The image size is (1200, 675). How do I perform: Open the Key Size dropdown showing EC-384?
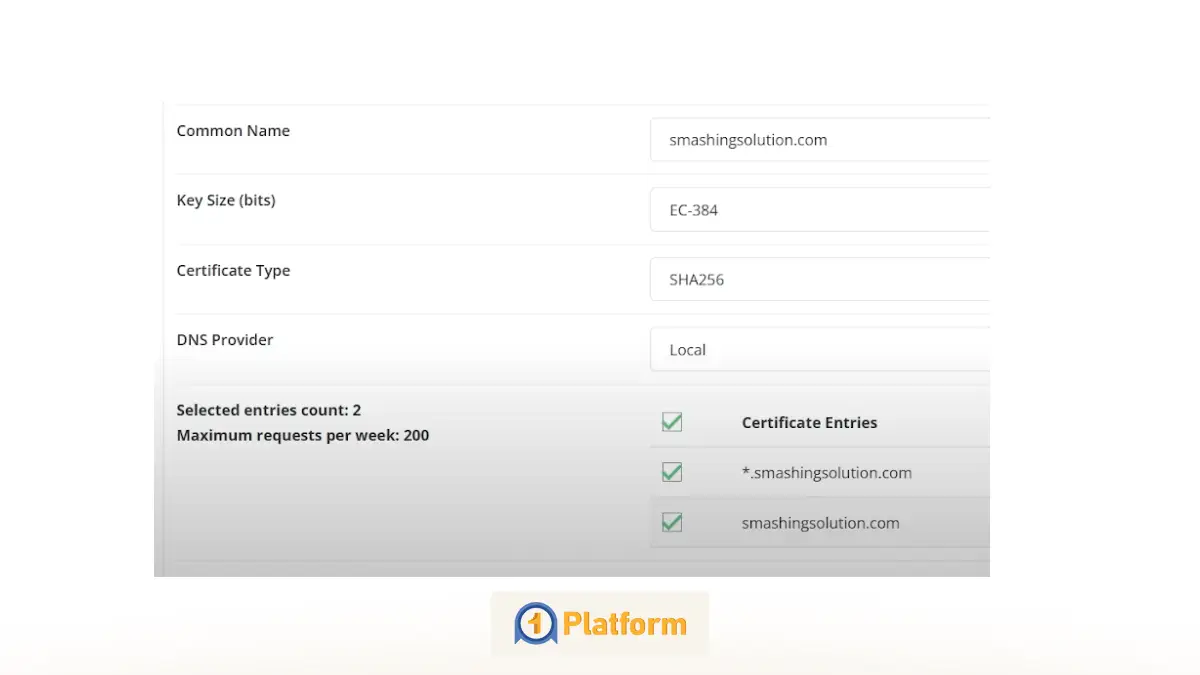pyautogui.click(x=820, y=209)
